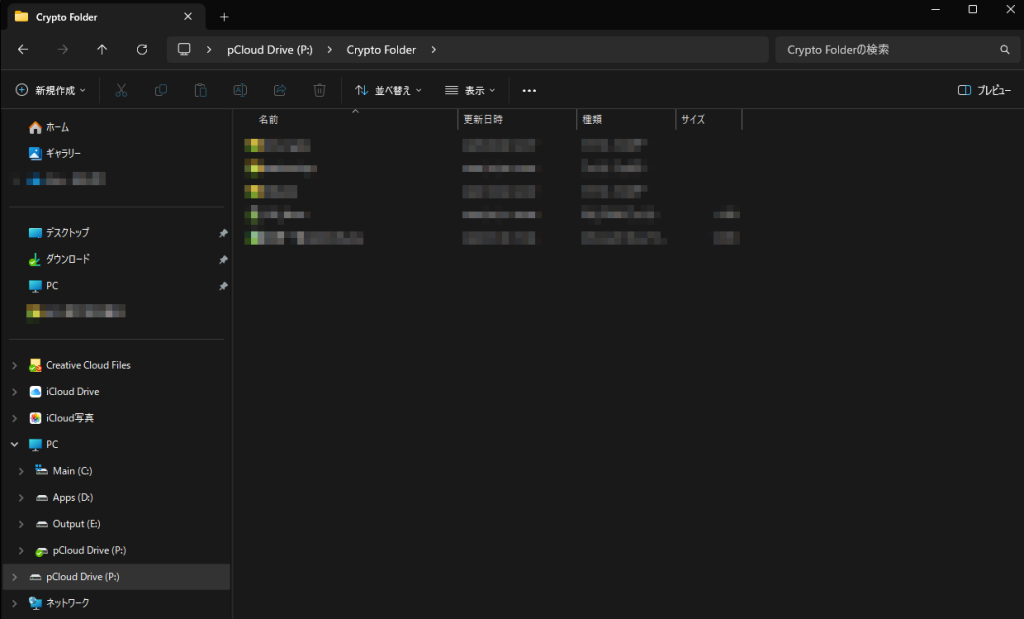Click the Share icon in toolbar
Image resolution: width=1024 pixels, height=619 pixels.
[280, 90]
